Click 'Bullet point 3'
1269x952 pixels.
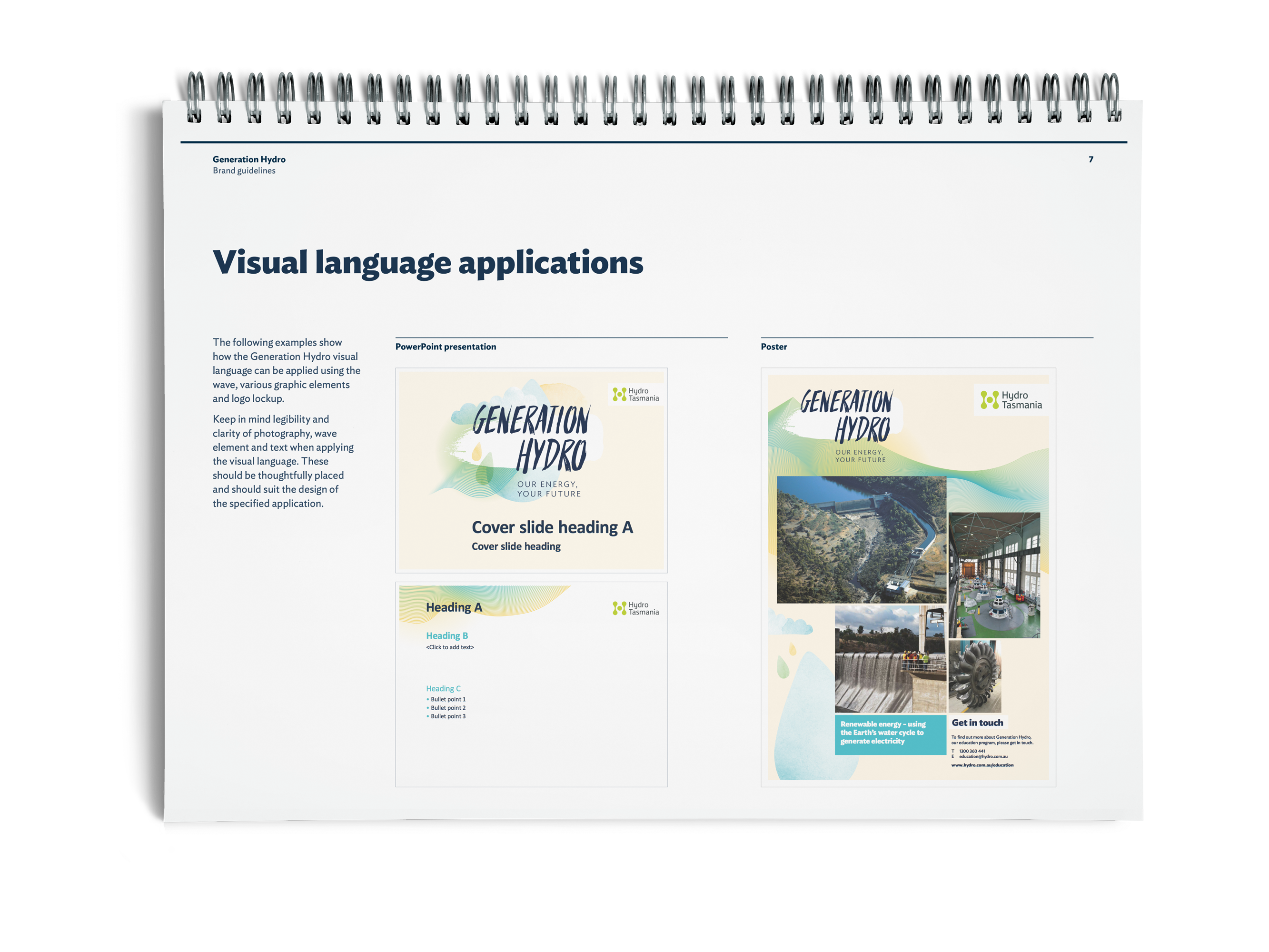click(x=448, y=716)
